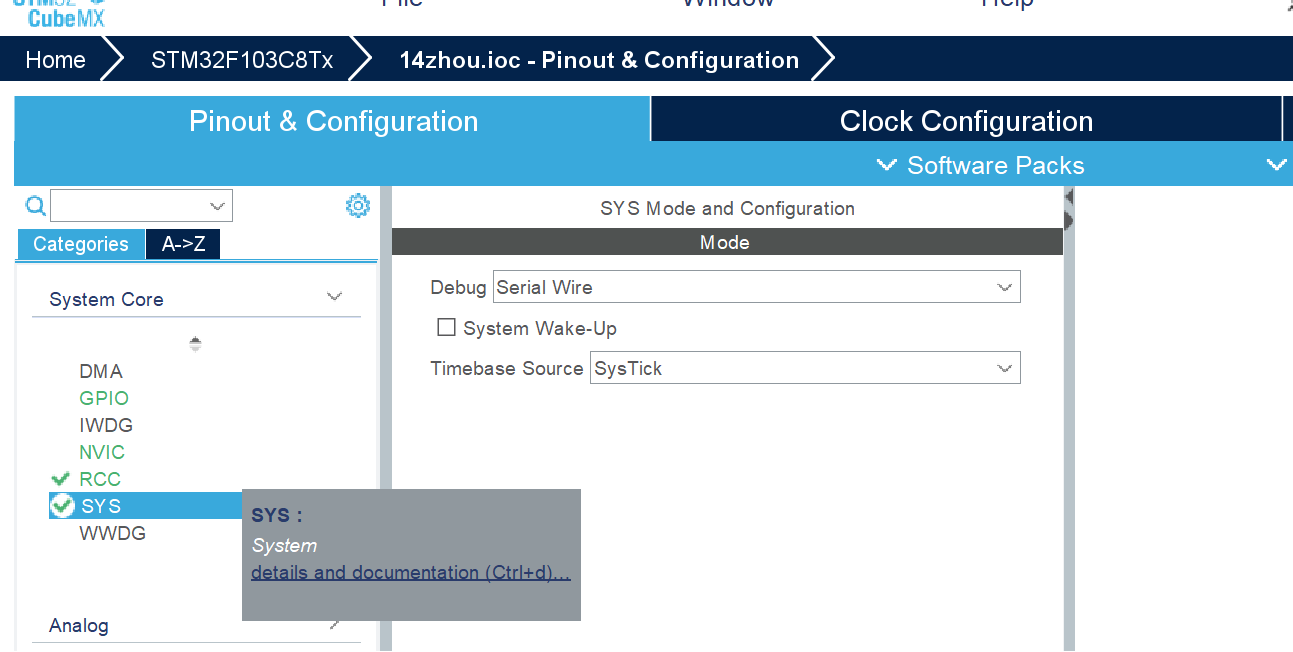Collapse the System Core category

(335, 297)
